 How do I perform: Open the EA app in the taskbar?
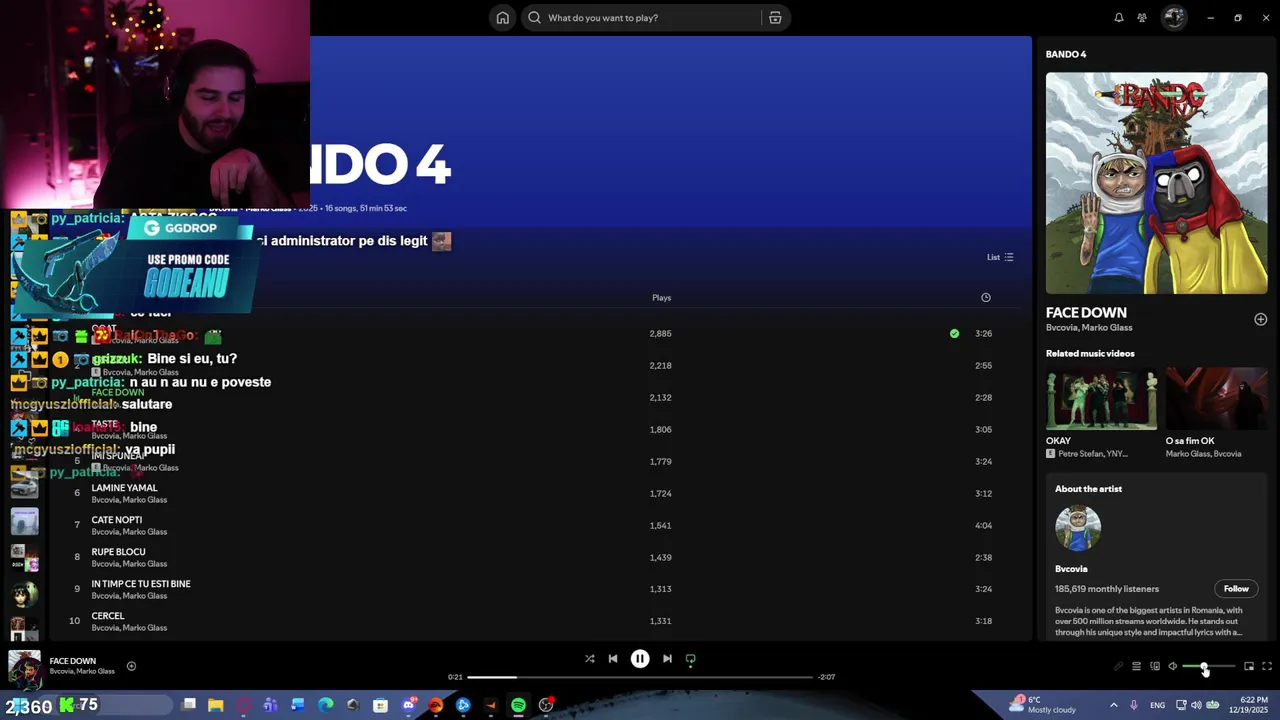click(x=435, y=705)
